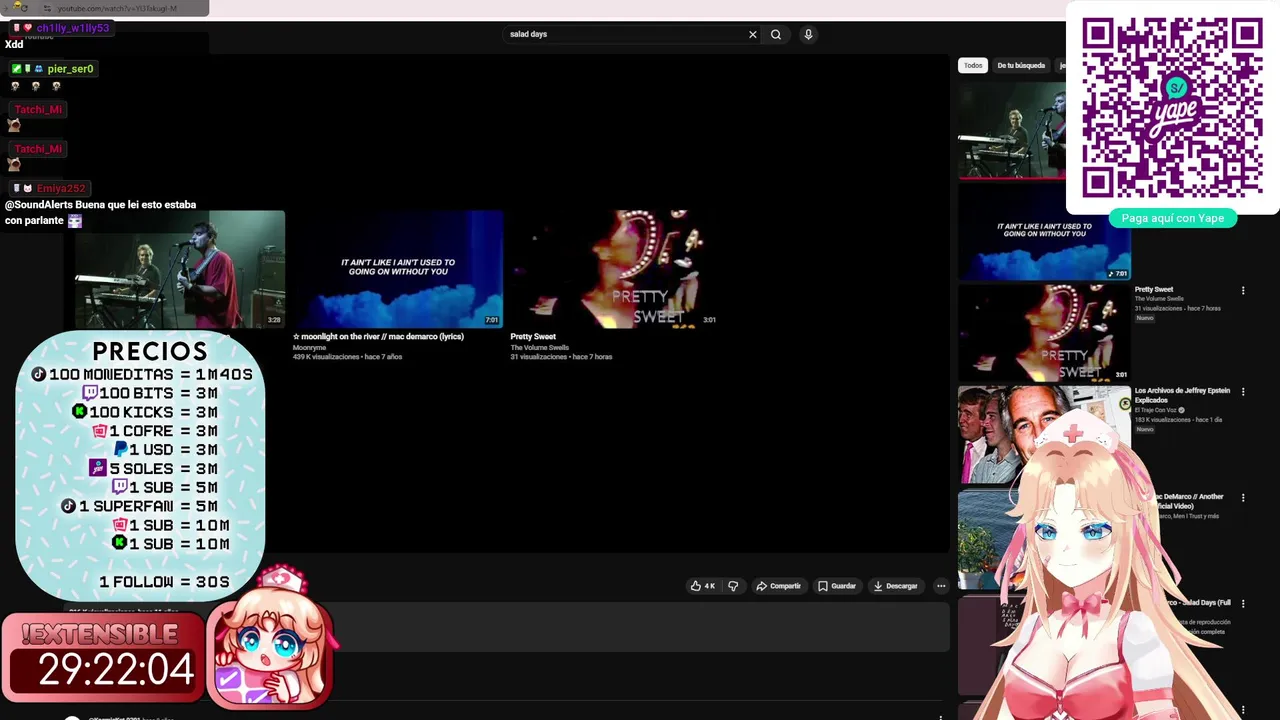The height and width of the screenshot is (720, 1280).
Task: Open more actions ellipsis beside Descargar
Action: [941, 586]
